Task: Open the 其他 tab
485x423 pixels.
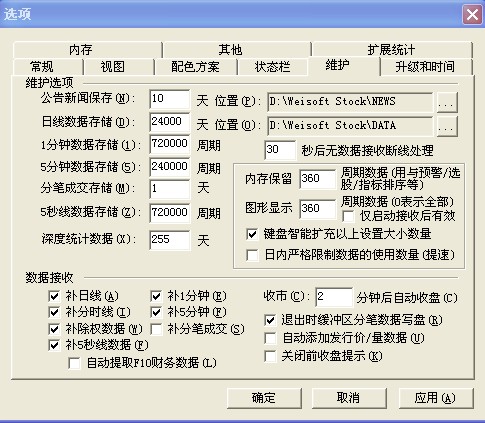Action: 237,50
